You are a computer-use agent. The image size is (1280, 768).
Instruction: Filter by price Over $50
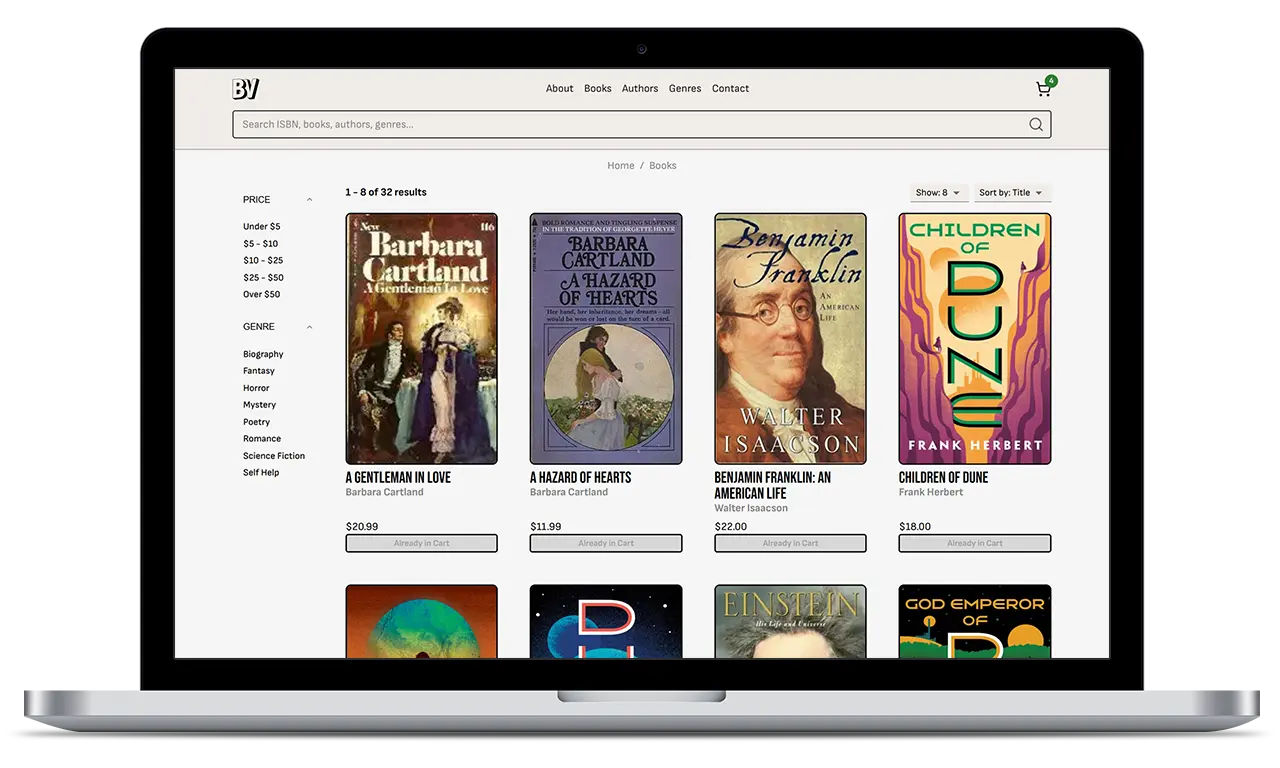262,295
